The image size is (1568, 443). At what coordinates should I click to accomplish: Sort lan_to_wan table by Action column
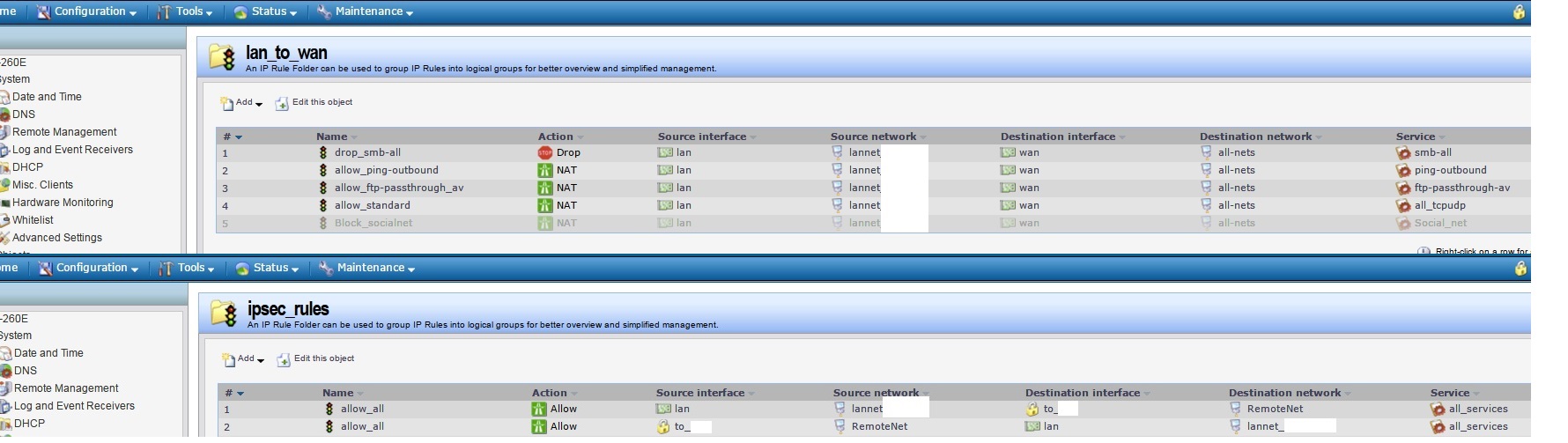tap(560, 137)
